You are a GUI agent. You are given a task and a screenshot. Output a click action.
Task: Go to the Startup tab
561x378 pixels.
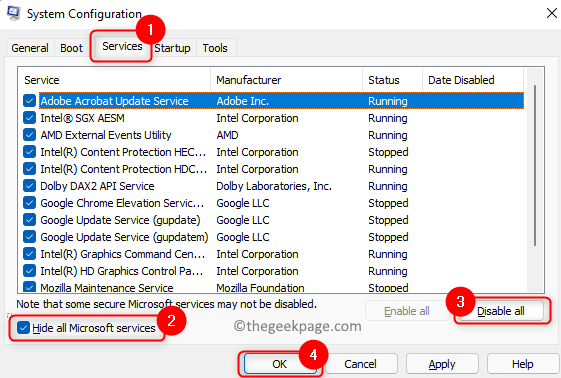pos(172,48)
